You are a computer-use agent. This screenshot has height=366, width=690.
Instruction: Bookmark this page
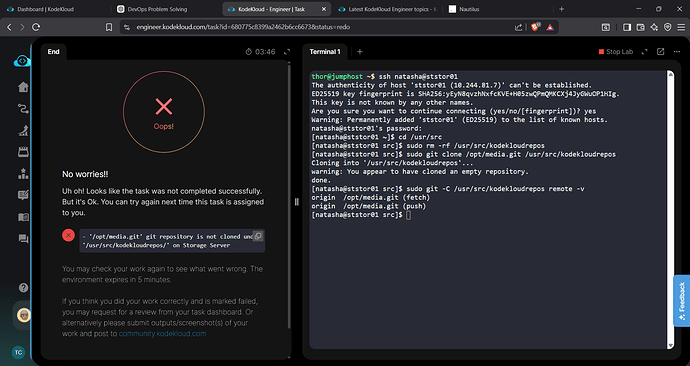[109, 27]
